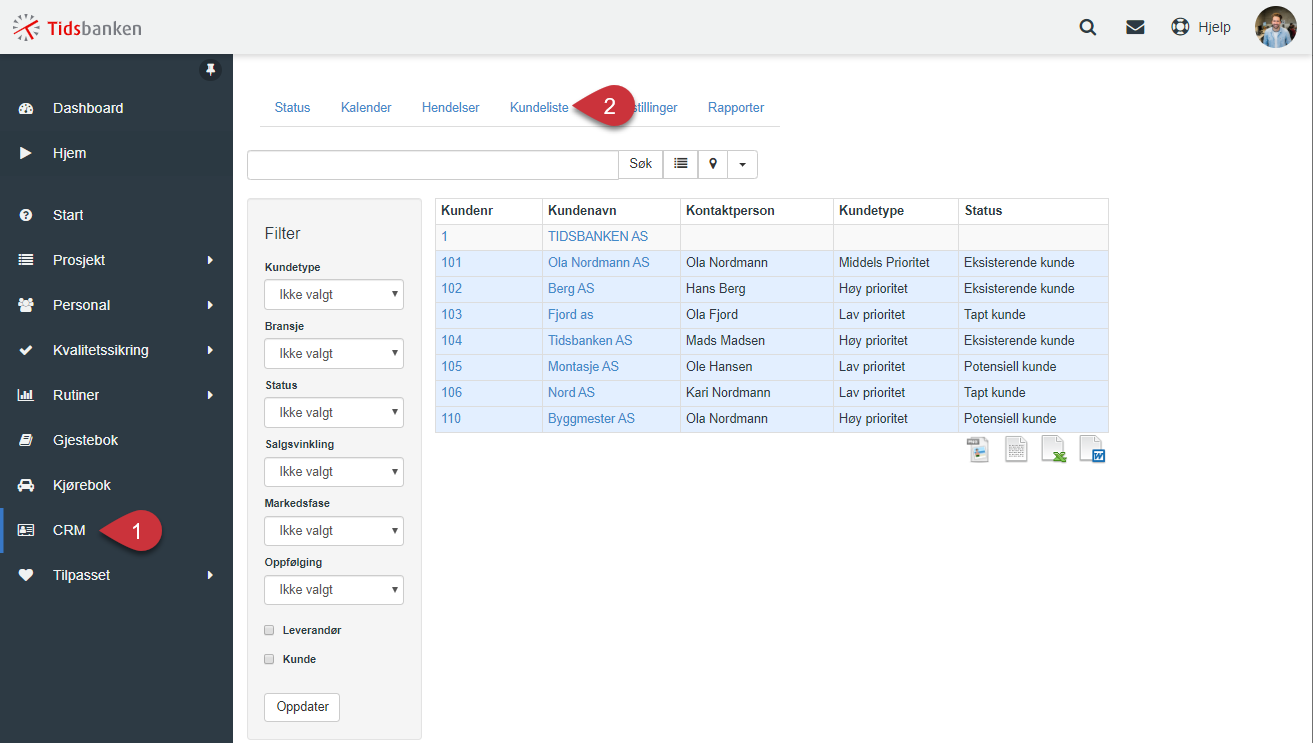This screenshot has height=743, width=1313.
Task: Click the Rutiner bar chart icon
Action: (x=26, y=395)
